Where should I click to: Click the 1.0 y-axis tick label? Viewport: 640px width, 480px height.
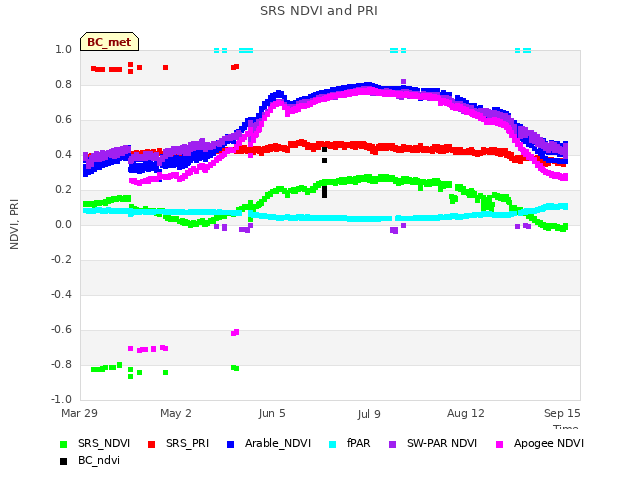64,50
